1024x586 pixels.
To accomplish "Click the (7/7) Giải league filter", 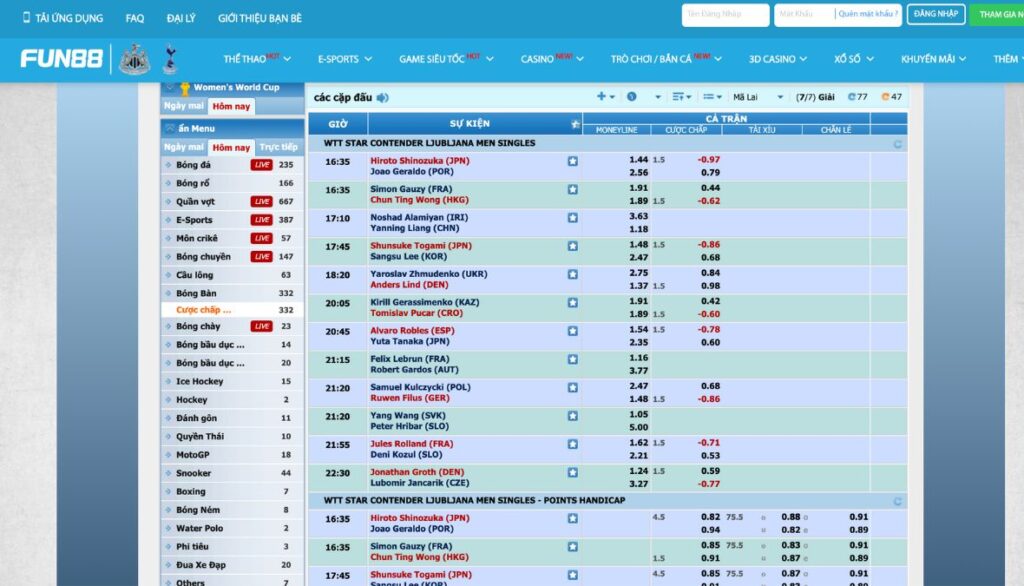I will pos(815,97).
